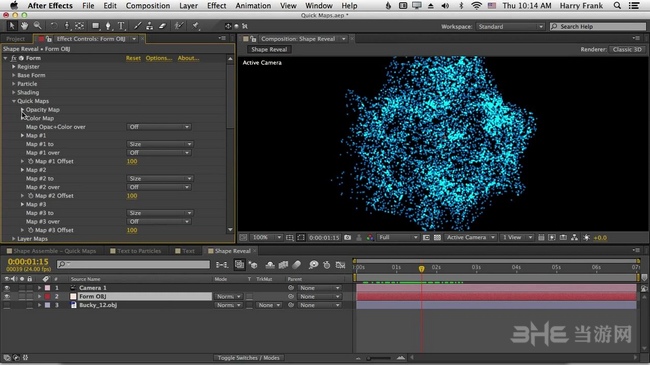Click the Composition Mini-Flowchart icon in timeline
This screenshot has height=365, width=650.
(222, 265)
